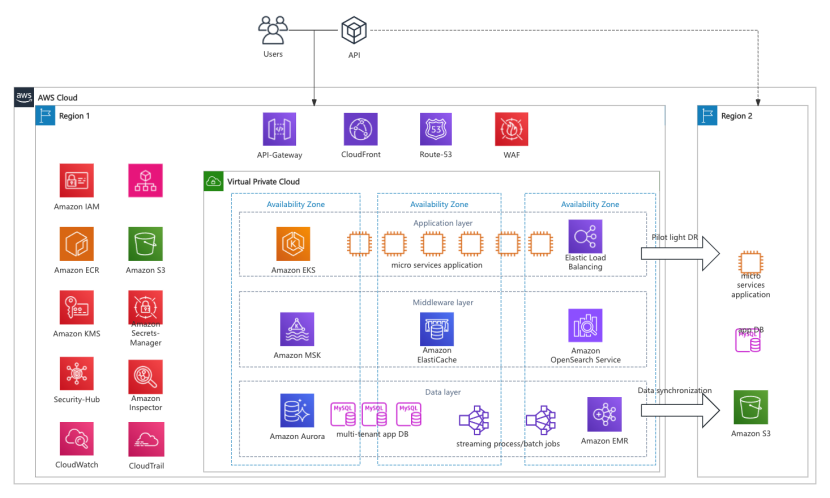830x498 pixels.
Task: Select the rightmost 'Availability Zone' label
Action: click(x=590, y=204)
